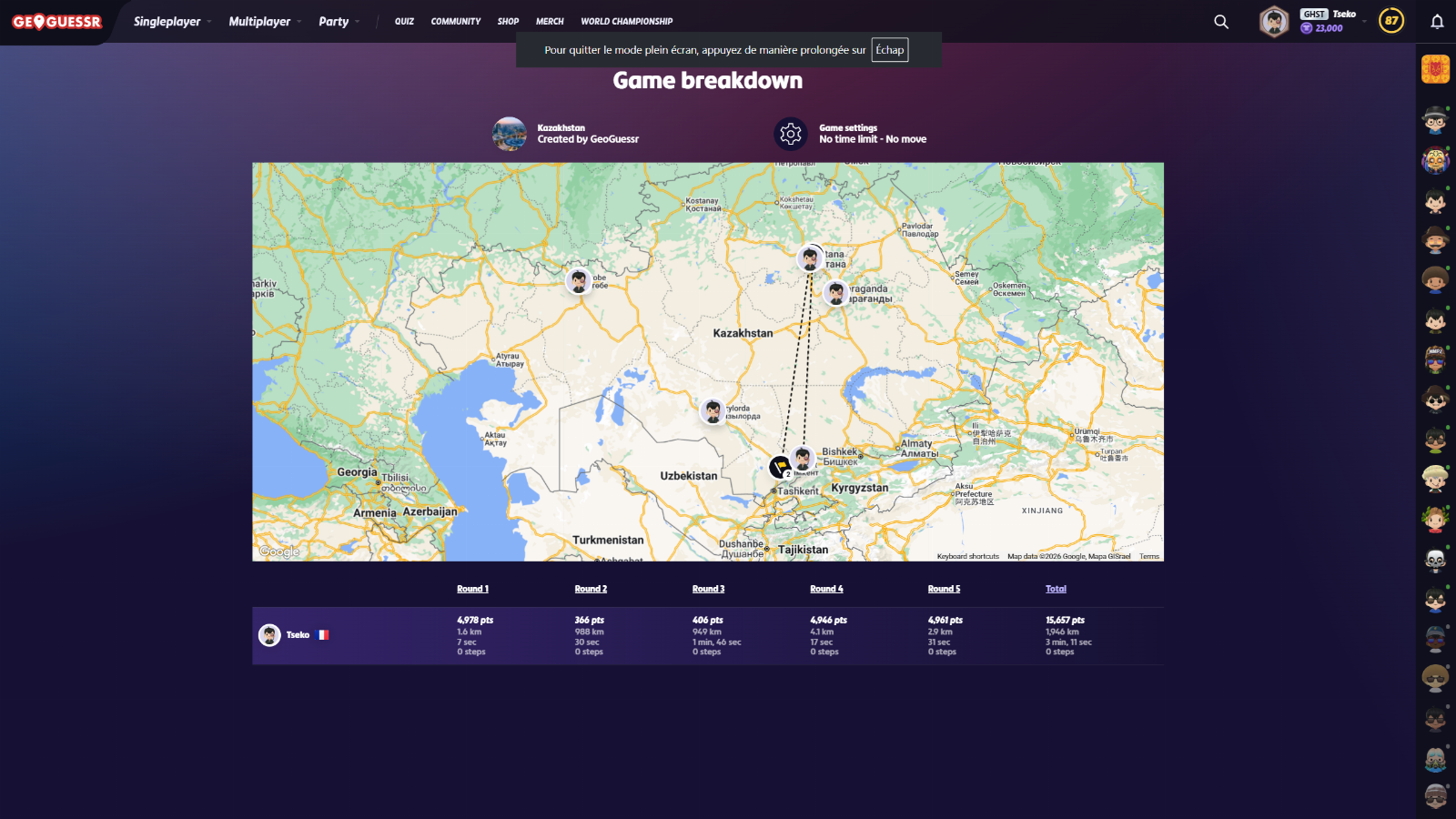
Task: Select guess marker near Karaganda
Action: point(835,293)
